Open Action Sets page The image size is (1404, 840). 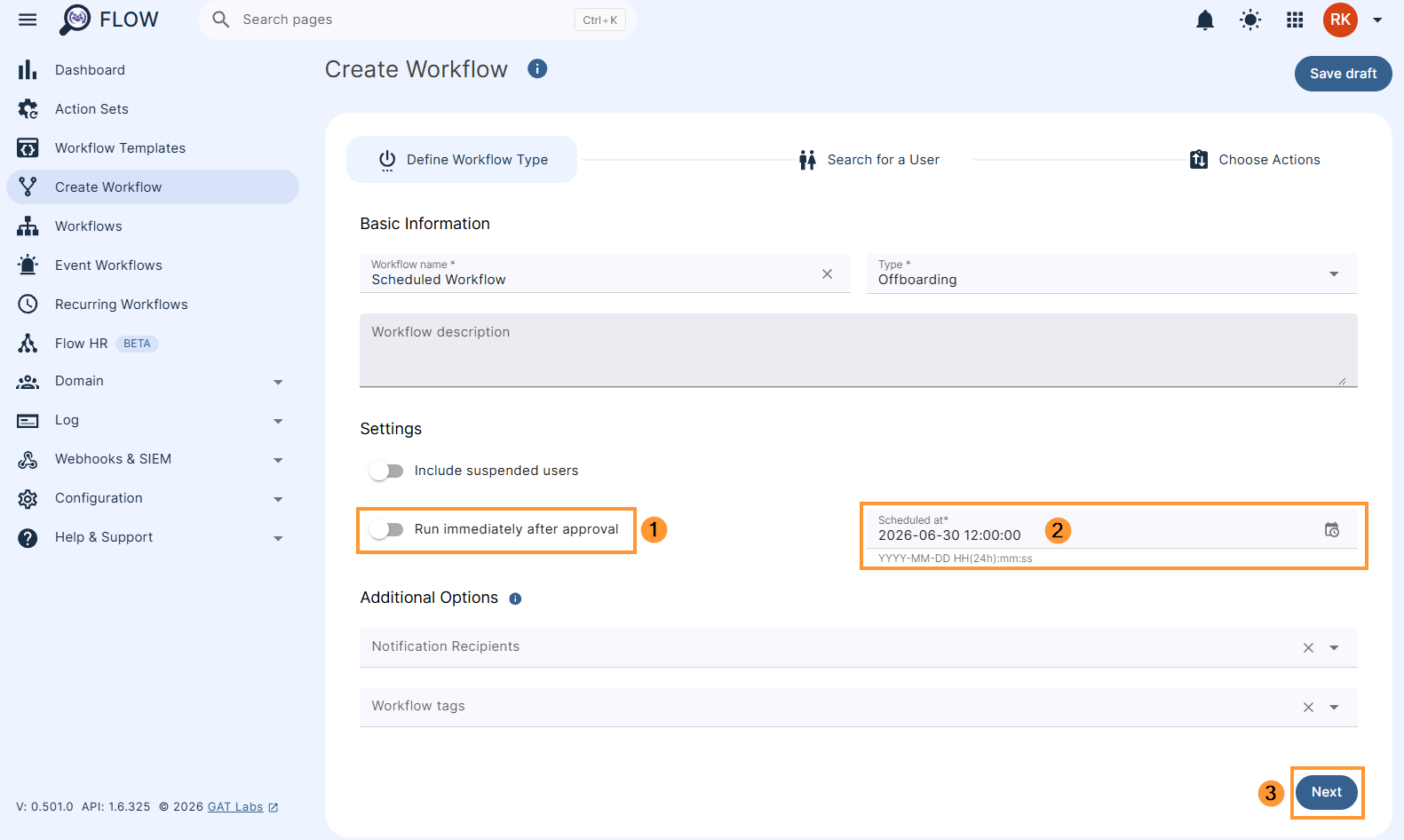point(153,108)
